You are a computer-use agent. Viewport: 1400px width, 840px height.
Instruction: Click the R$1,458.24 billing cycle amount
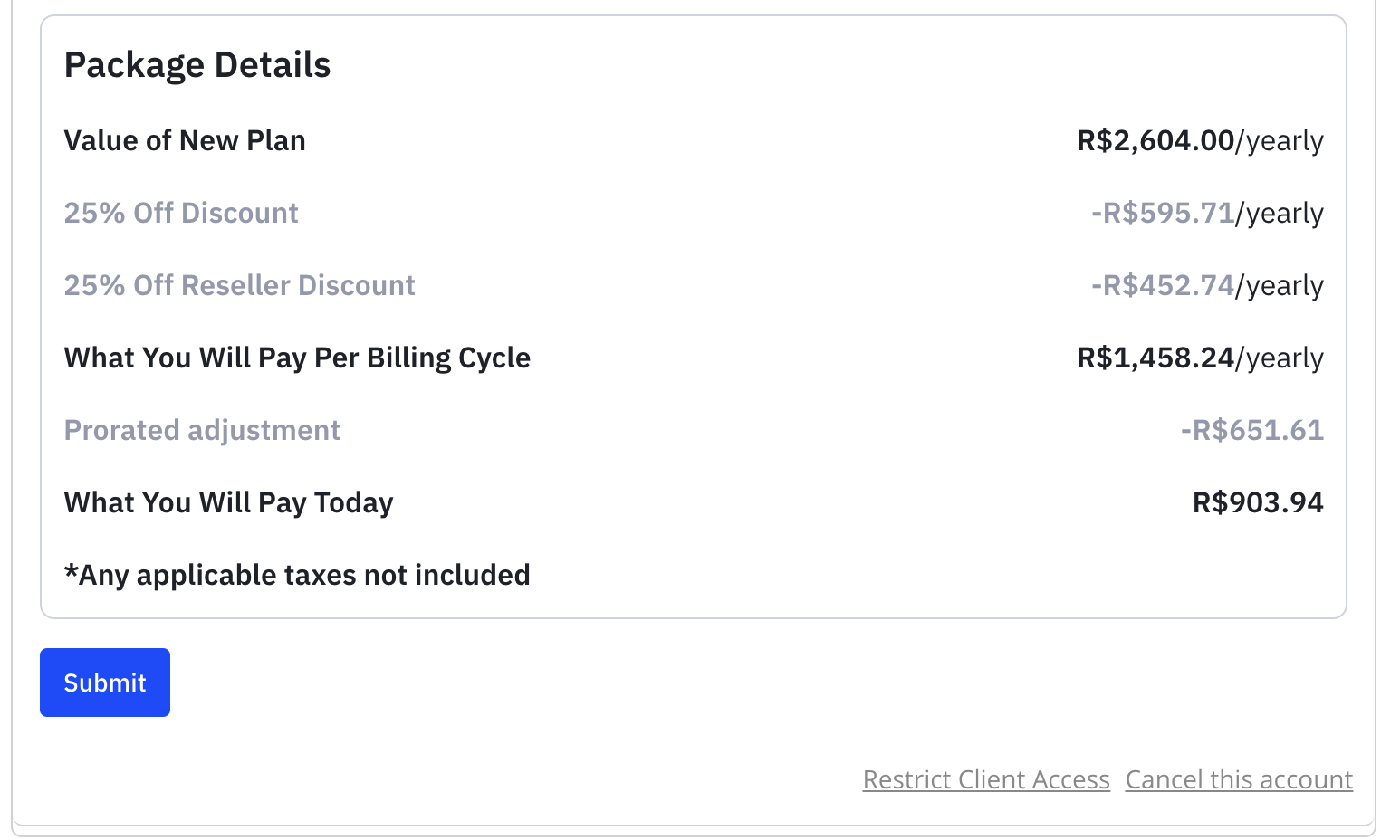[1155, 358]
